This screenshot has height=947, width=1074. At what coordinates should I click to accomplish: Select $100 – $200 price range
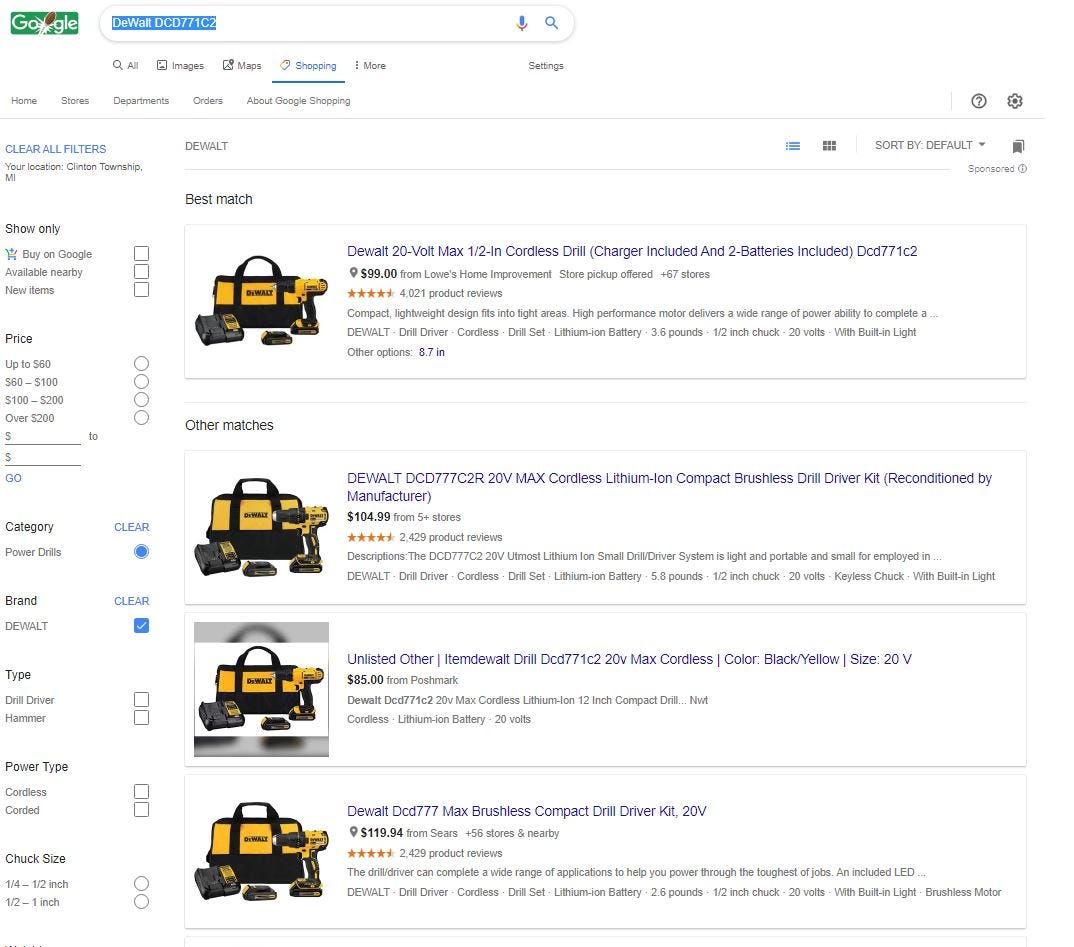pos(141,399)
